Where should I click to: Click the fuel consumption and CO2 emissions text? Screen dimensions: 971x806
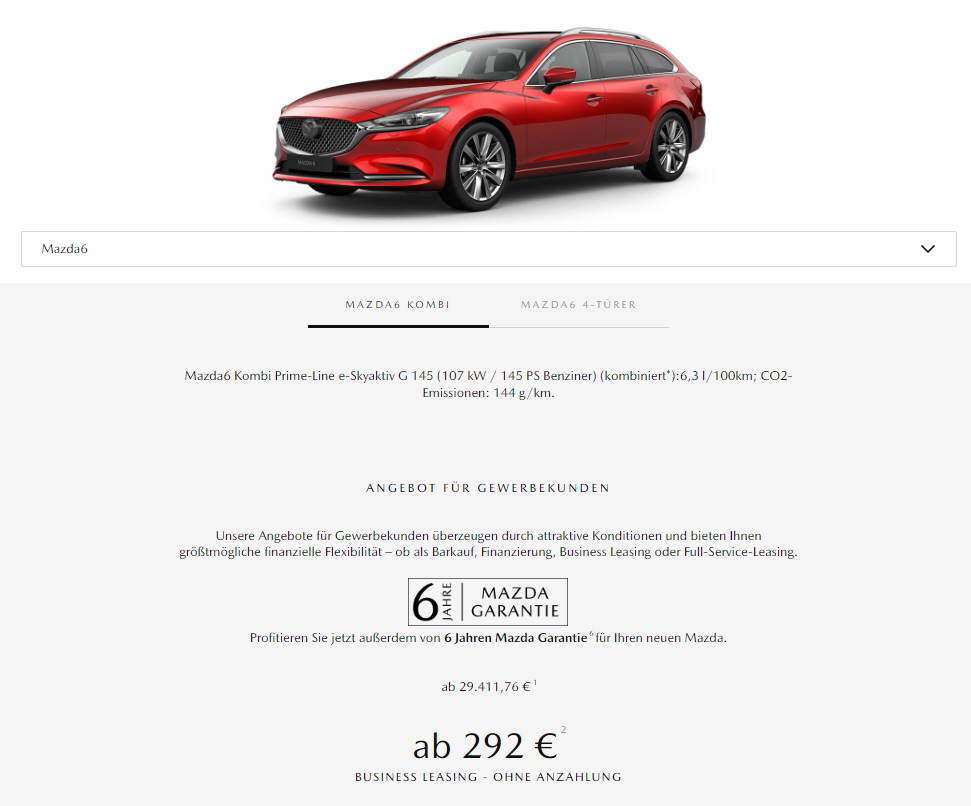tap(488, 384)
